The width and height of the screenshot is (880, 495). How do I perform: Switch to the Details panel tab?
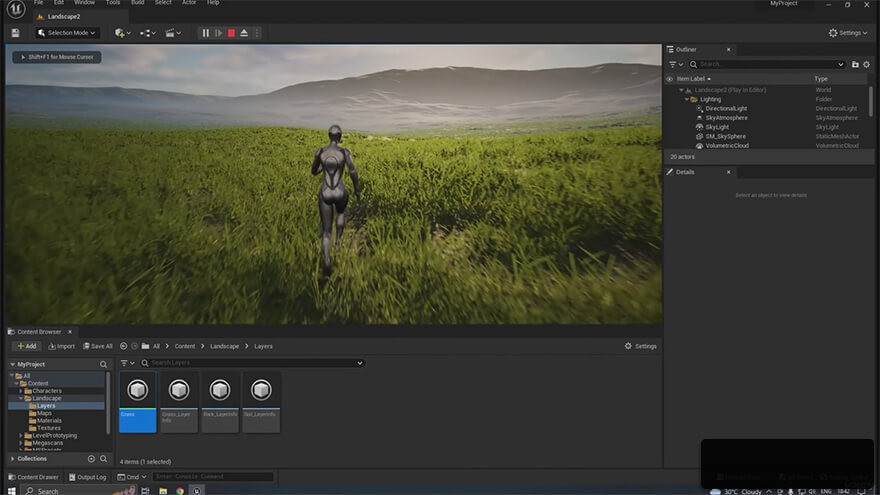(685, 172)
